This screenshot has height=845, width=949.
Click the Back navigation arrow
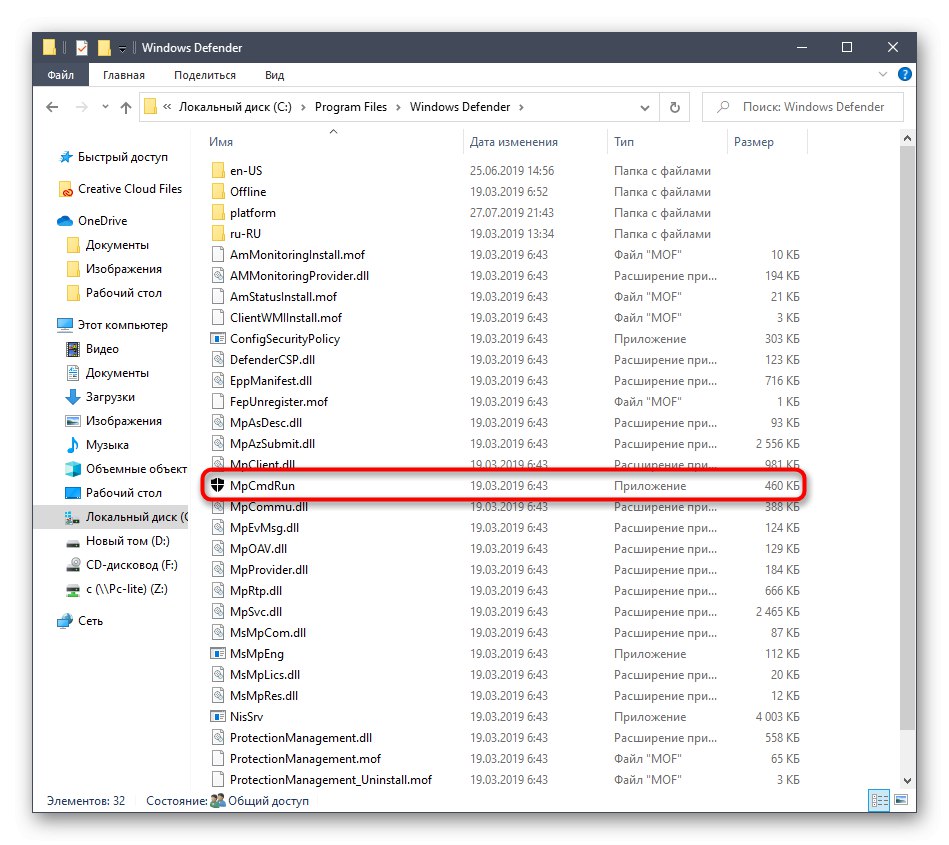[x=53, y=107]
